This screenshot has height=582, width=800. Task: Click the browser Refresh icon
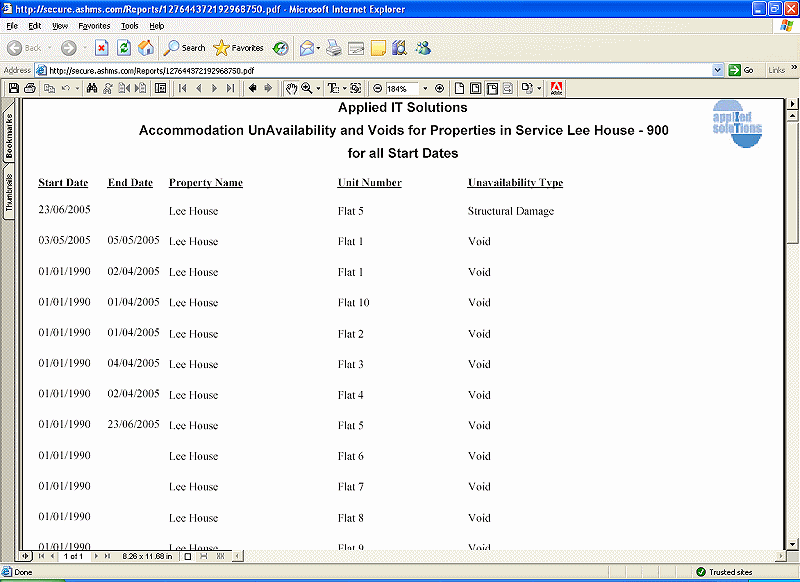[124, 47]
